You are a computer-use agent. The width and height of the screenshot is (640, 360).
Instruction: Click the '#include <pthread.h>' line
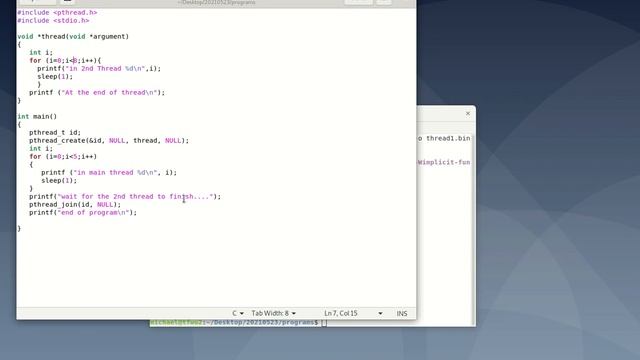(x=57, y=13)
